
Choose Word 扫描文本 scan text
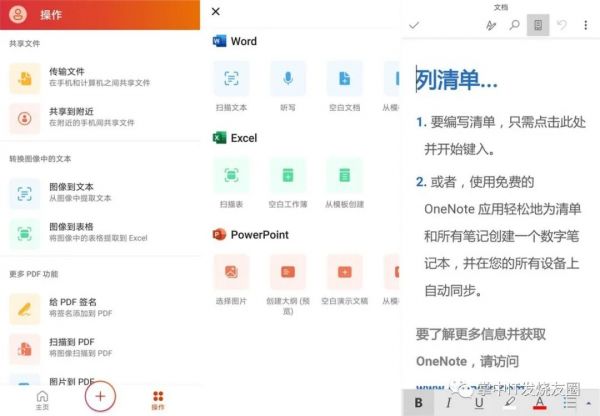coord(232,87)
